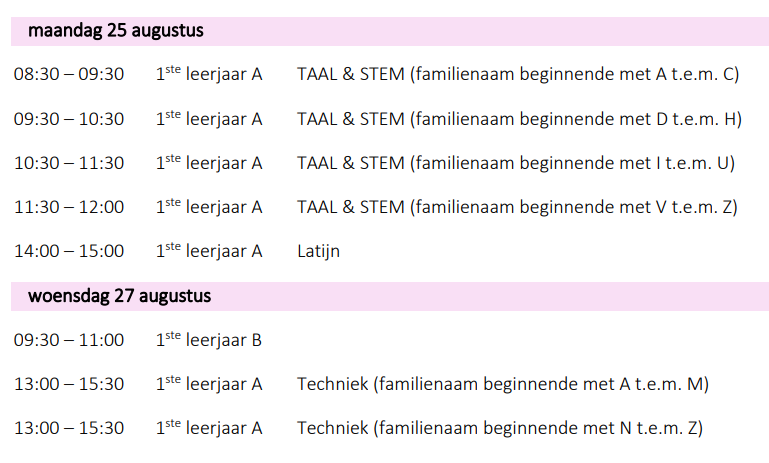Select the 10:30 – 11:30 time slot
Viewport: 769px width, 463px height.
pyautogui.click(x=69, y=163)
